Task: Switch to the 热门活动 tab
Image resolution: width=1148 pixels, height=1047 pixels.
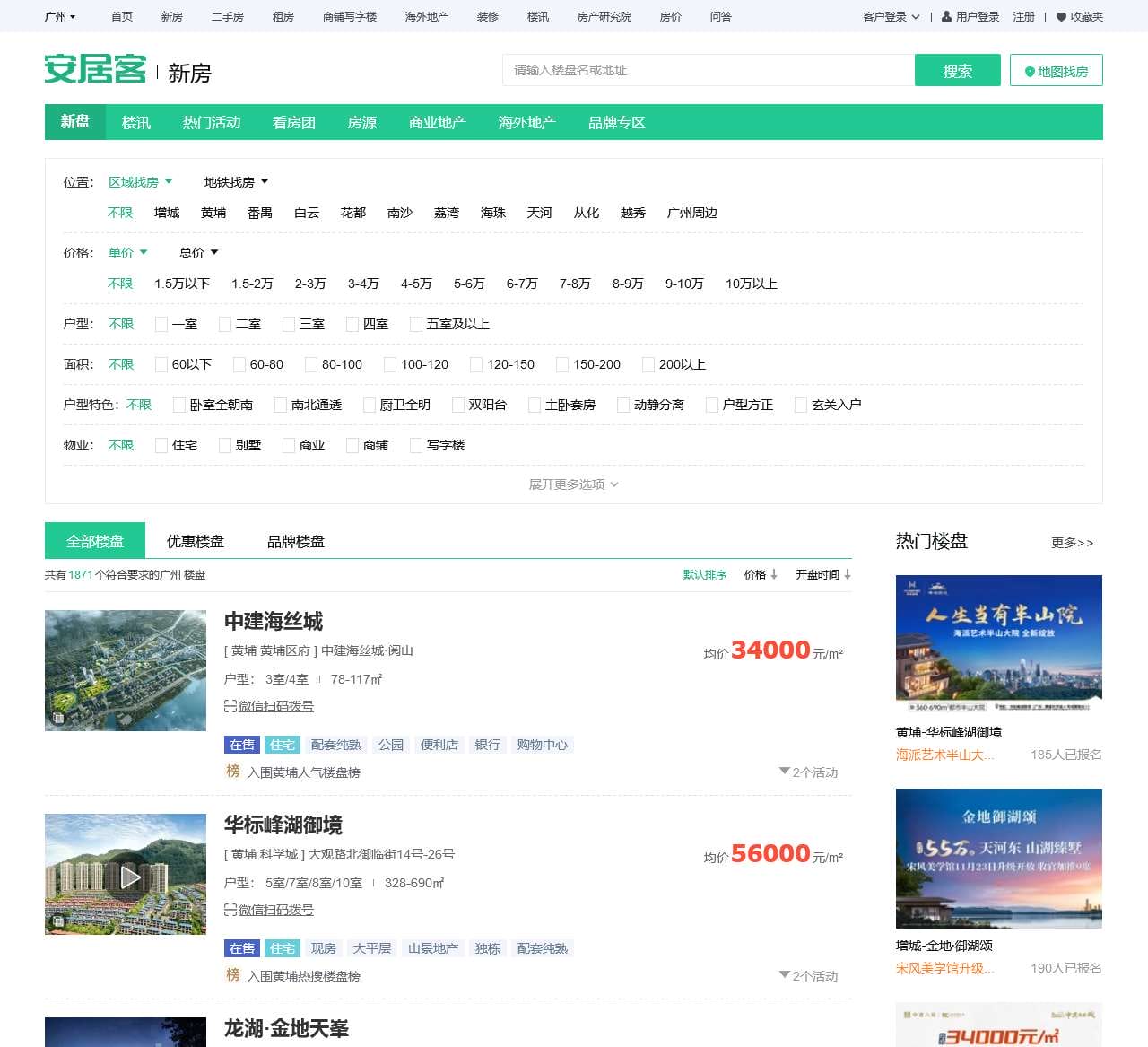Action: (212, 122)
